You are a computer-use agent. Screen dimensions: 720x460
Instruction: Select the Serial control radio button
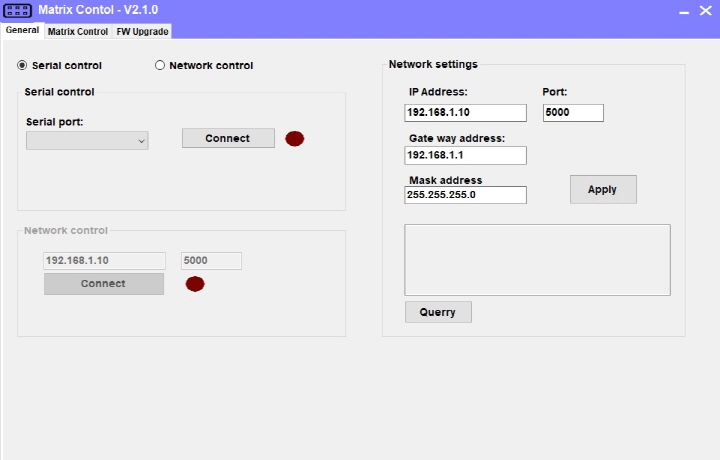tap(23, 66)
